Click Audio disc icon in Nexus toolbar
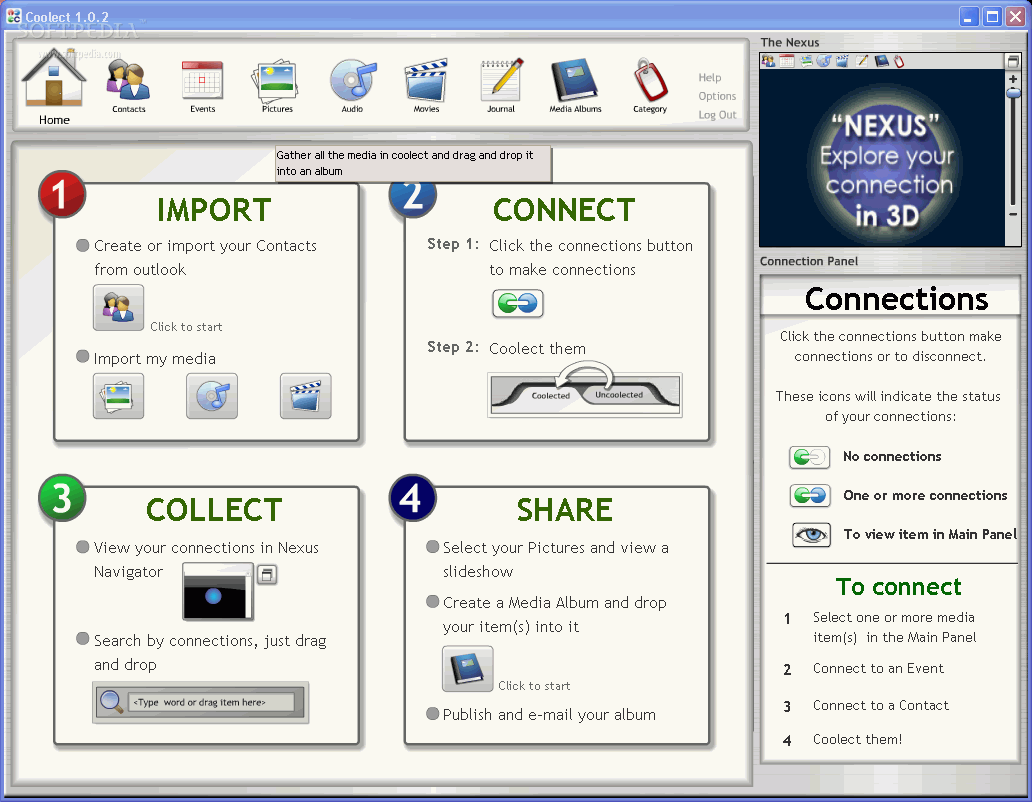This screenshot has width=1032, height=802. (823, 61)
